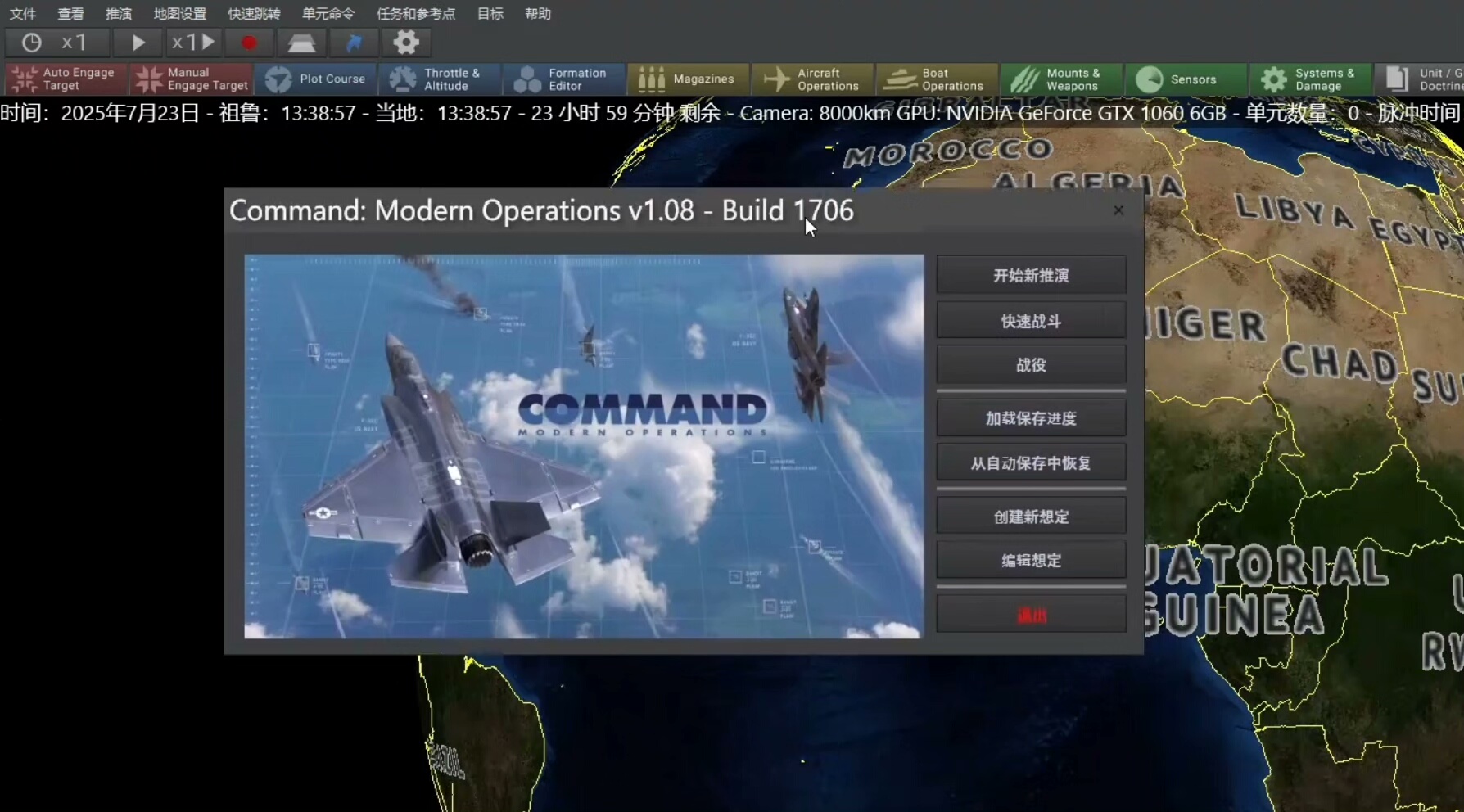This screenshot has width=1464, height=812.
Task: Open Boat Operations
Action: [938, 79]
